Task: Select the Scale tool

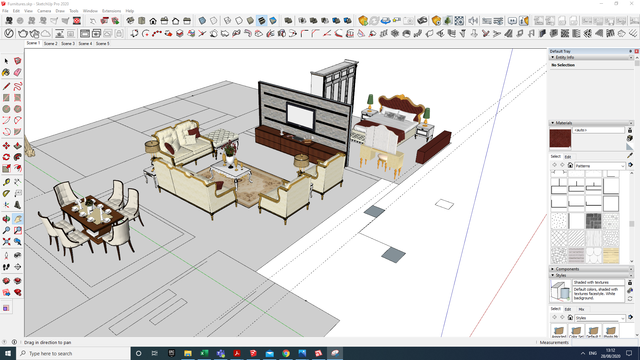Action: [x=6, y=168]
